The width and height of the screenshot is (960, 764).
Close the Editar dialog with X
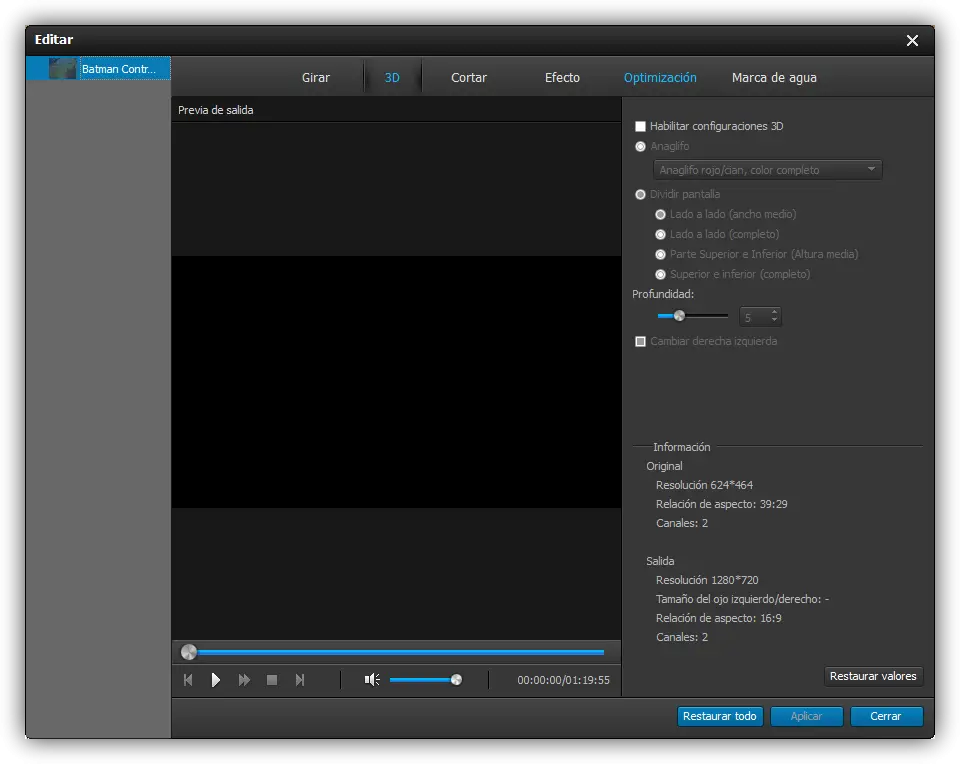912,41
